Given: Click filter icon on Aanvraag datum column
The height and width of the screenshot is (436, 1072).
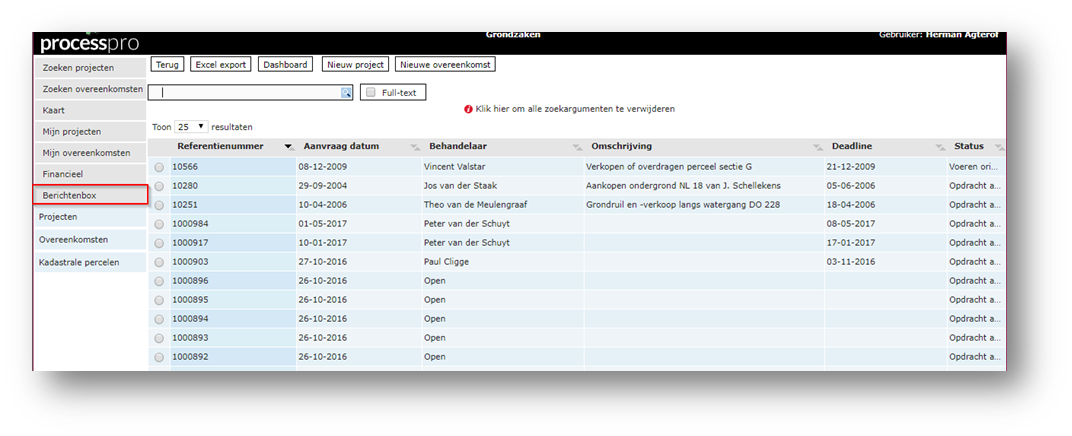Looking at the screenshot, I should tap(414, 147).
